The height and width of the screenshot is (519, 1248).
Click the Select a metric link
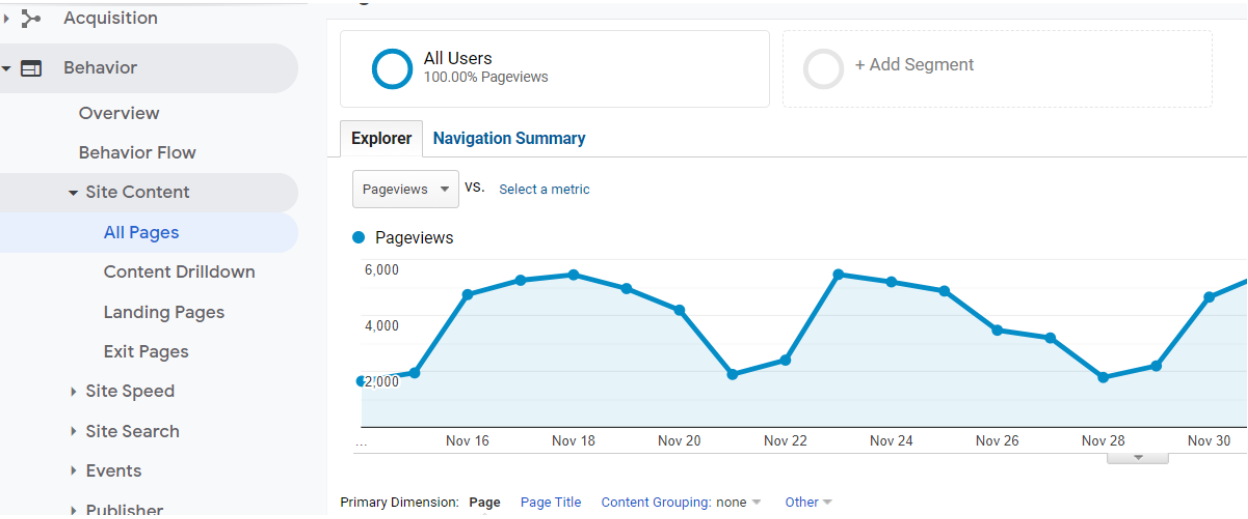coord(544,189)
